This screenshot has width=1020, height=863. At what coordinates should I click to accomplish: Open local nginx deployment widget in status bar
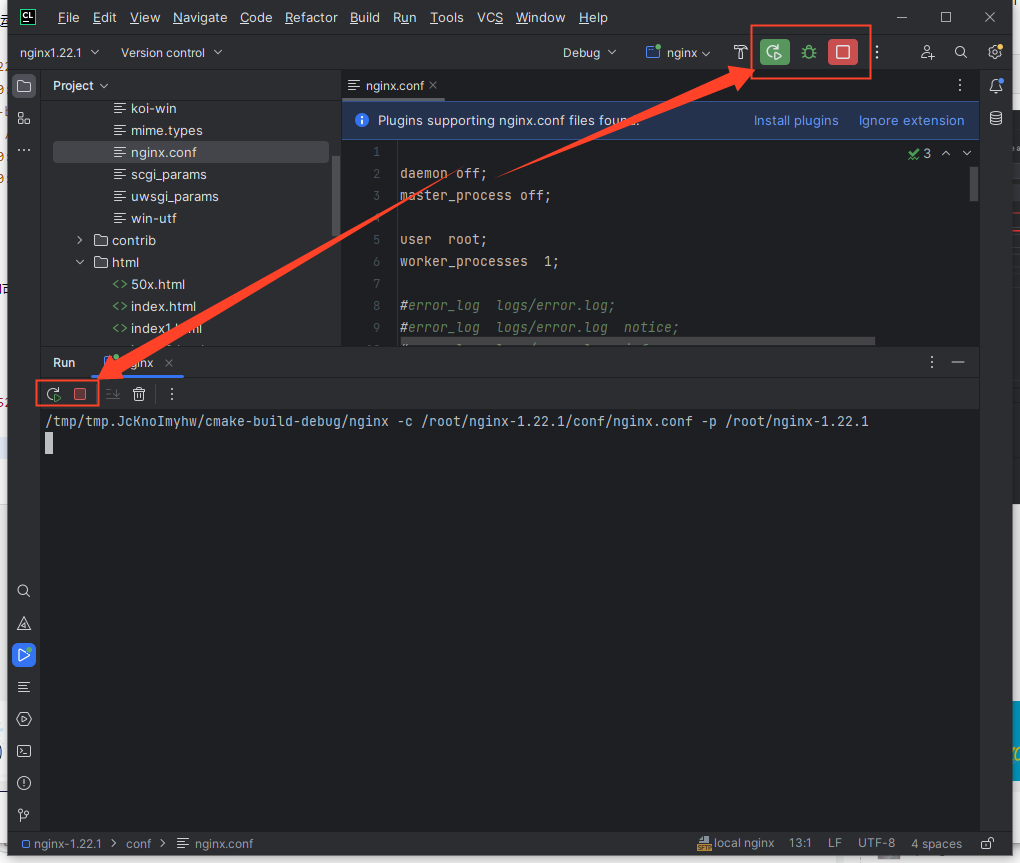point(736,843)
